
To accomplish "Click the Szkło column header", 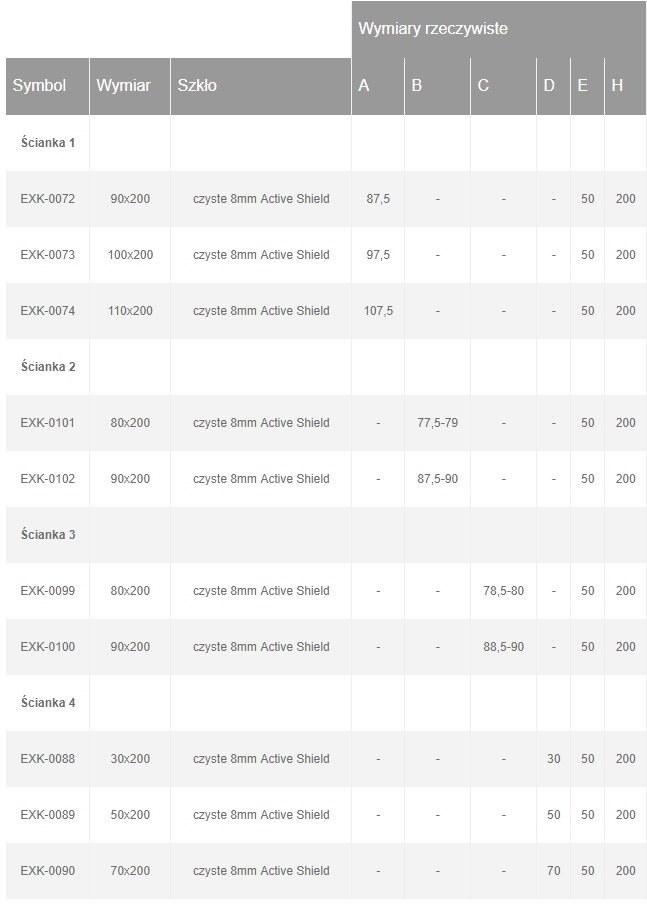I will pos(197,86).
